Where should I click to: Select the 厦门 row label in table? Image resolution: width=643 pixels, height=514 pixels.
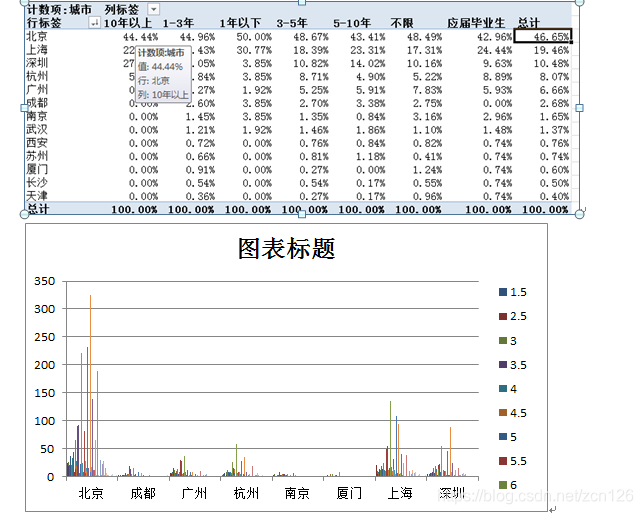tap(37, 169)
